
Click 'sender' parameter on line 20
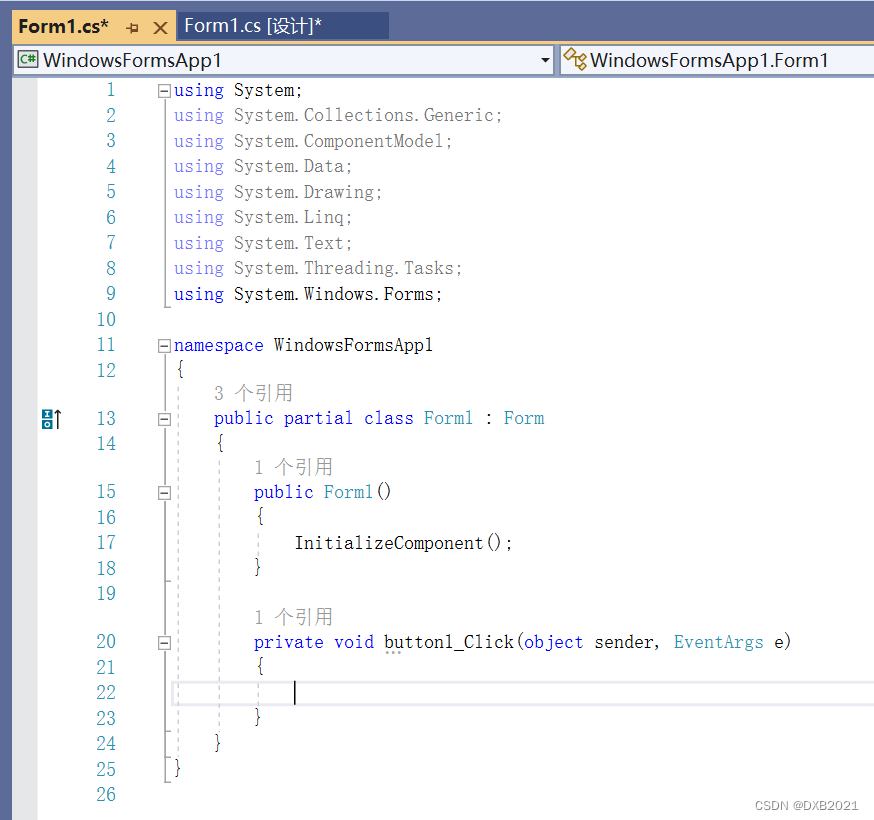coord(624,642)
